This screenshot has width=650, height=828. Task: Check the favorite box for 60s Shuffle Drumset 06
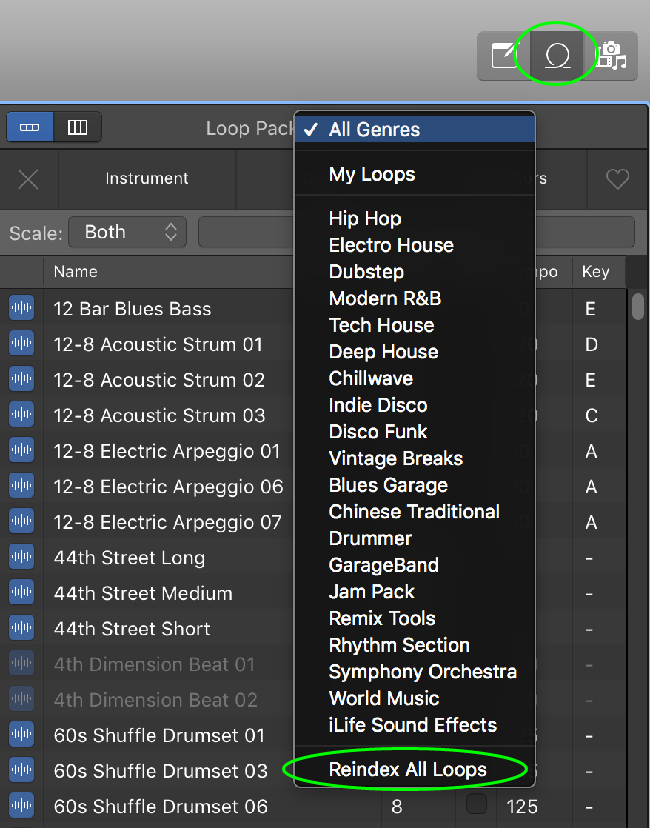click(476, 806)
